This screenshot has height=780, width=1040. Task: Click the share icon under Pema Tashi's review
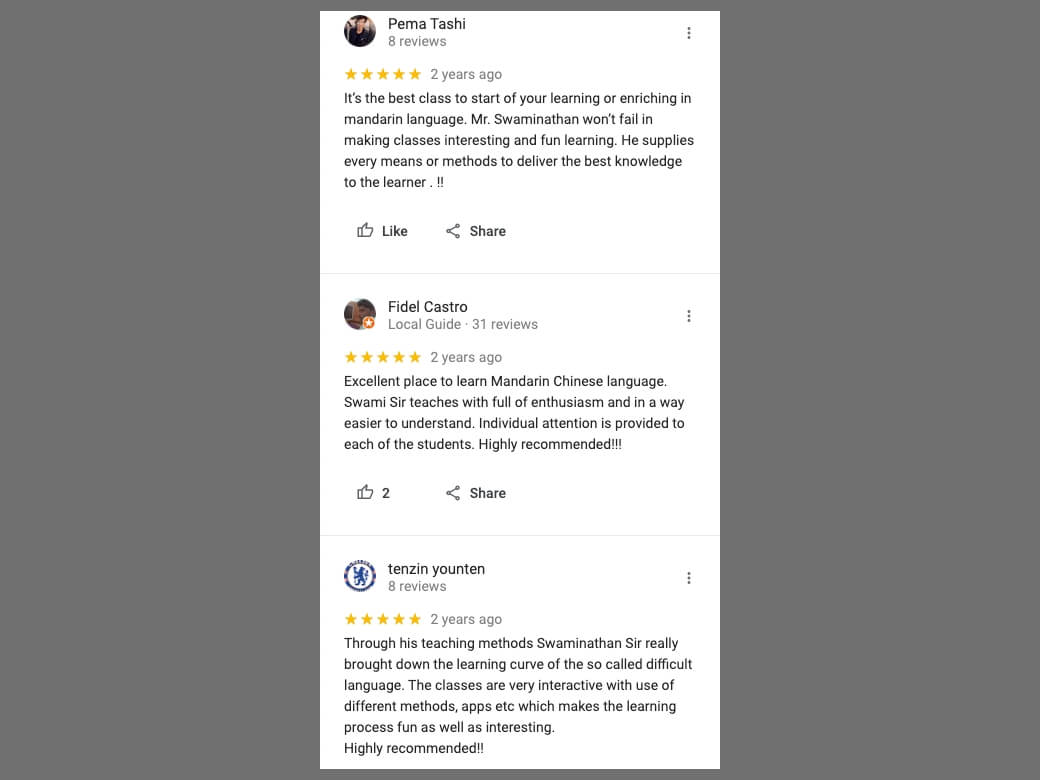(453, 231)
